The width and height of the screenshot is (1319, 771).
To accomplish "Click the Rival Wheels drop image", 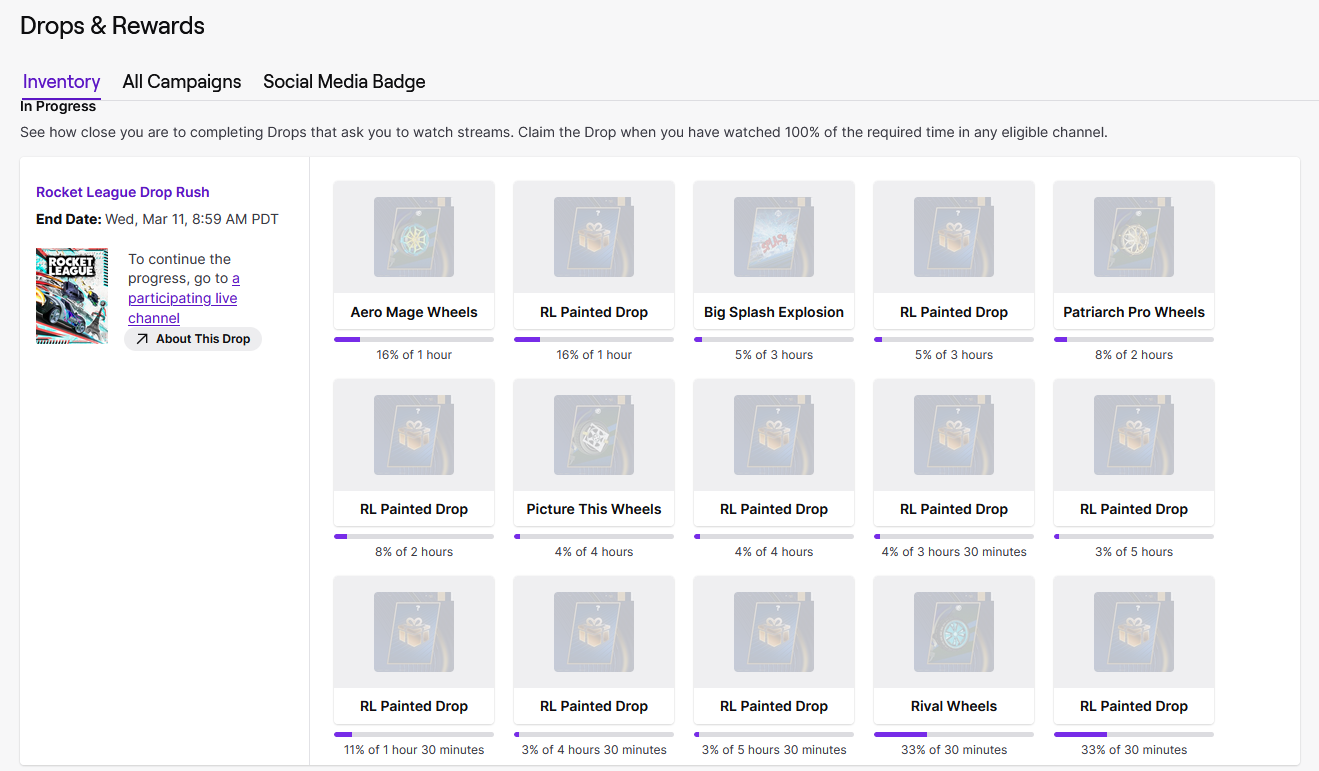I will (954, 631).
